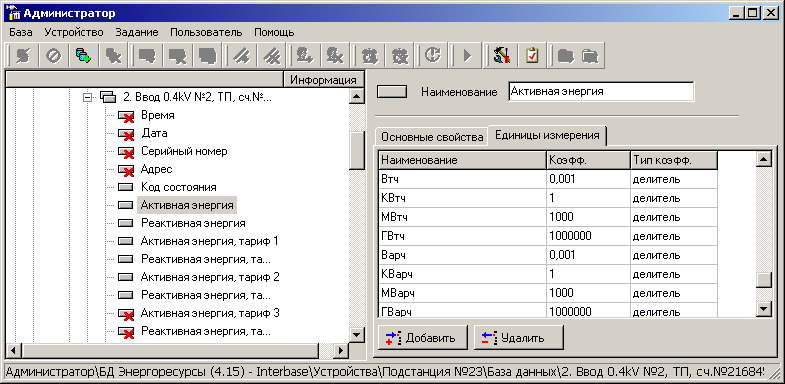Click the play arrow toolbar icon
The height and width of the screenshot is (384, 785).
[x=468, y=56]
